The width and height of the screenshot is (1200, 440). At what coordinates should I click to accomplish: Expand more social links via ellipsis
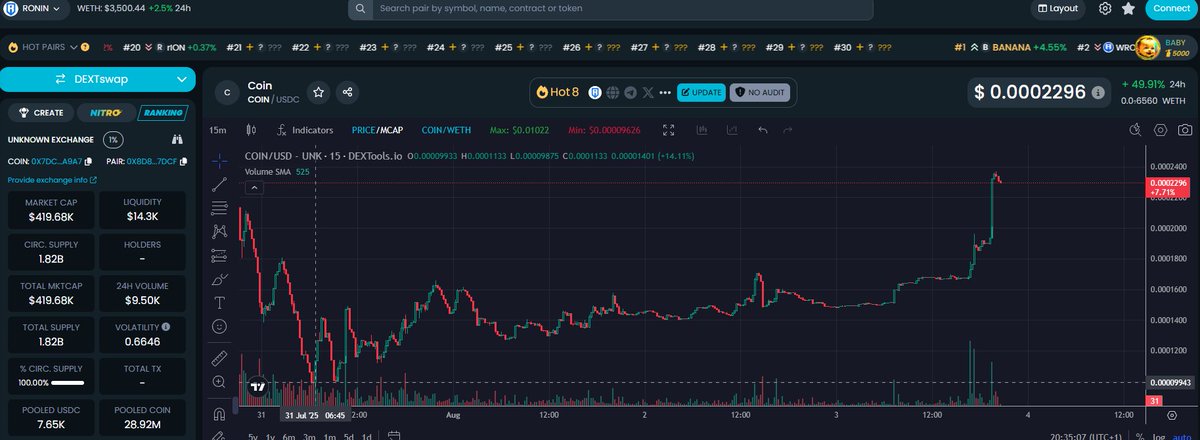point(666,92)
